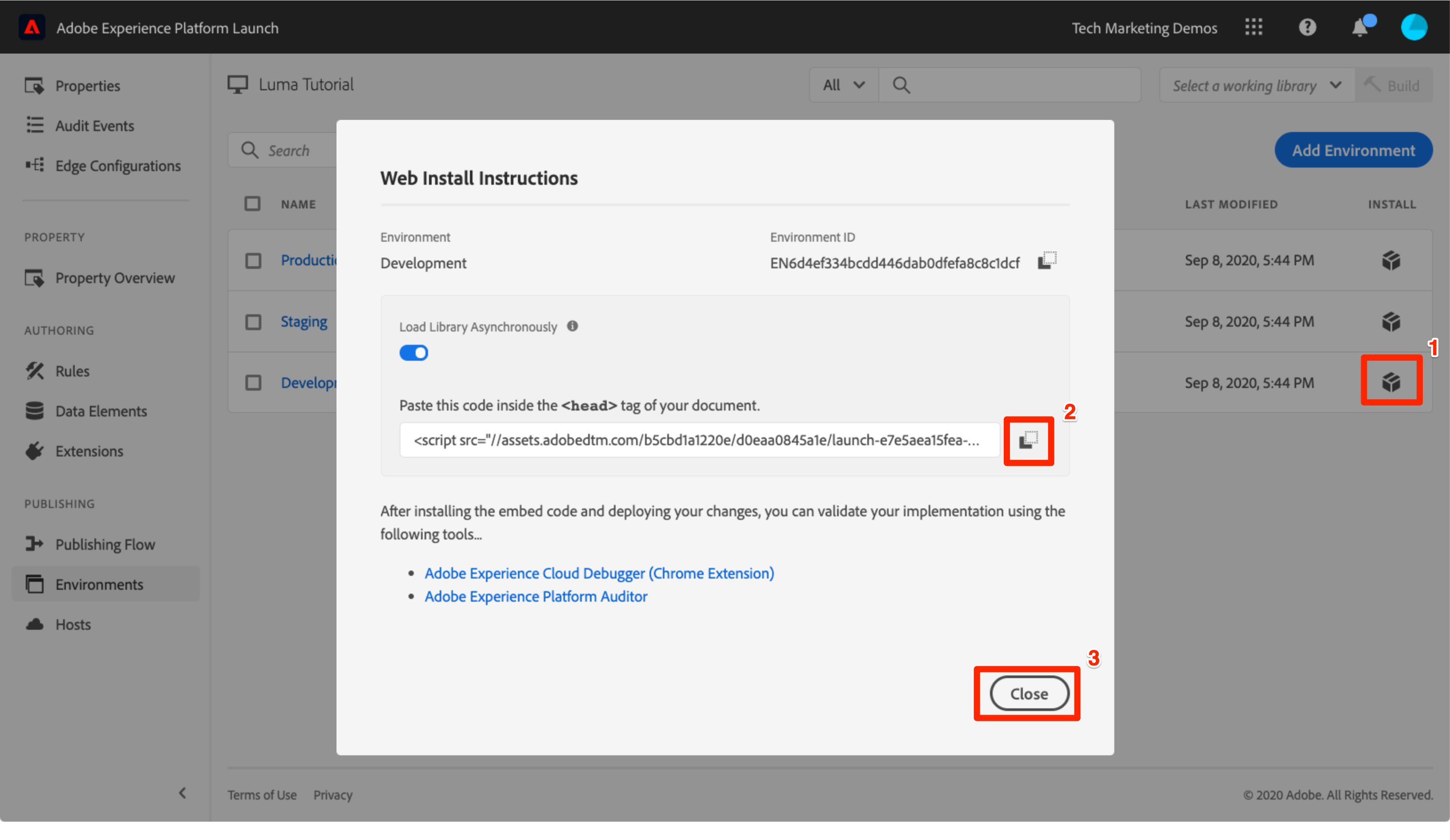Go to Rules in the sidebar
Screen dimensions: 1450x840
tap(72, 371)
